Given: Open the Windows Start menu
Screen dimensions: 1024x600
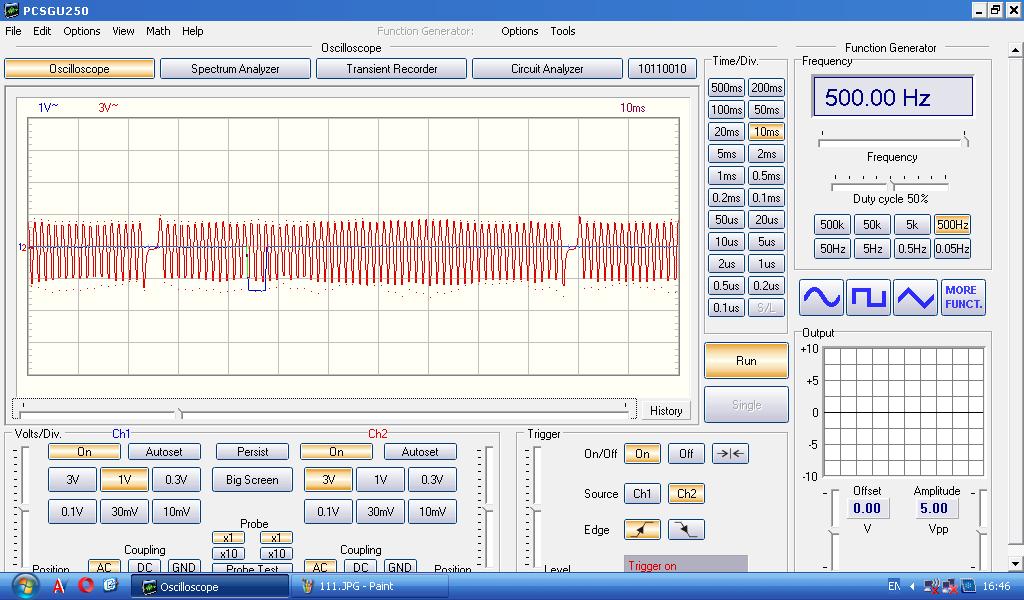Looking at the screenshot, I should 23,586.
